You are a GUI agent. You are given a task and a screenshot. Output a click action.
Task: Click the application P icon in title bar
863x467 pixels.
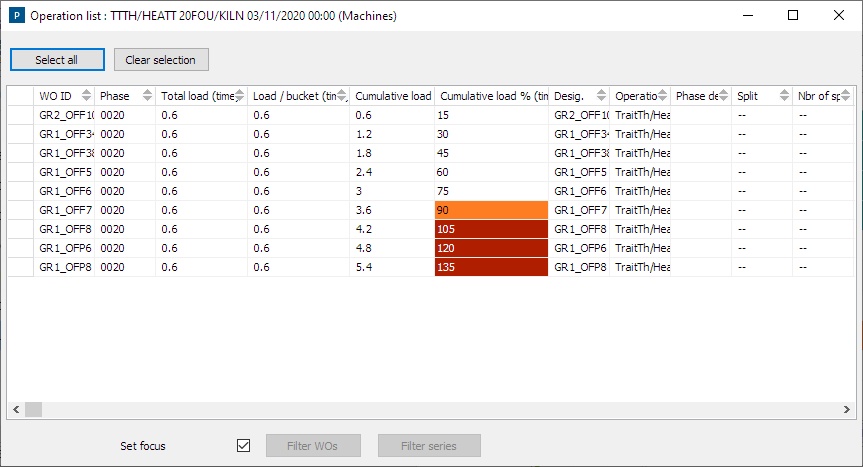click(17, 15)
